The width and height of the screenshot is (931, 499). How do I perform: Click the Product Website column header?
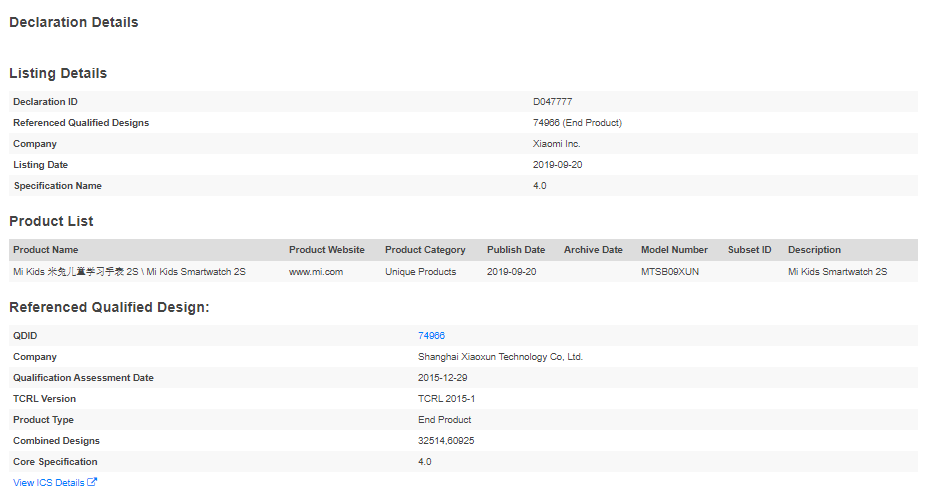coord(326,250)
